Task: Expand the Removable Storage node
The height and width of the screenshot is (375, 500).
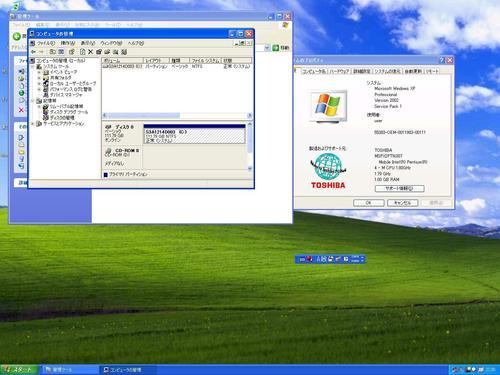Action: [x=39, y=107]
